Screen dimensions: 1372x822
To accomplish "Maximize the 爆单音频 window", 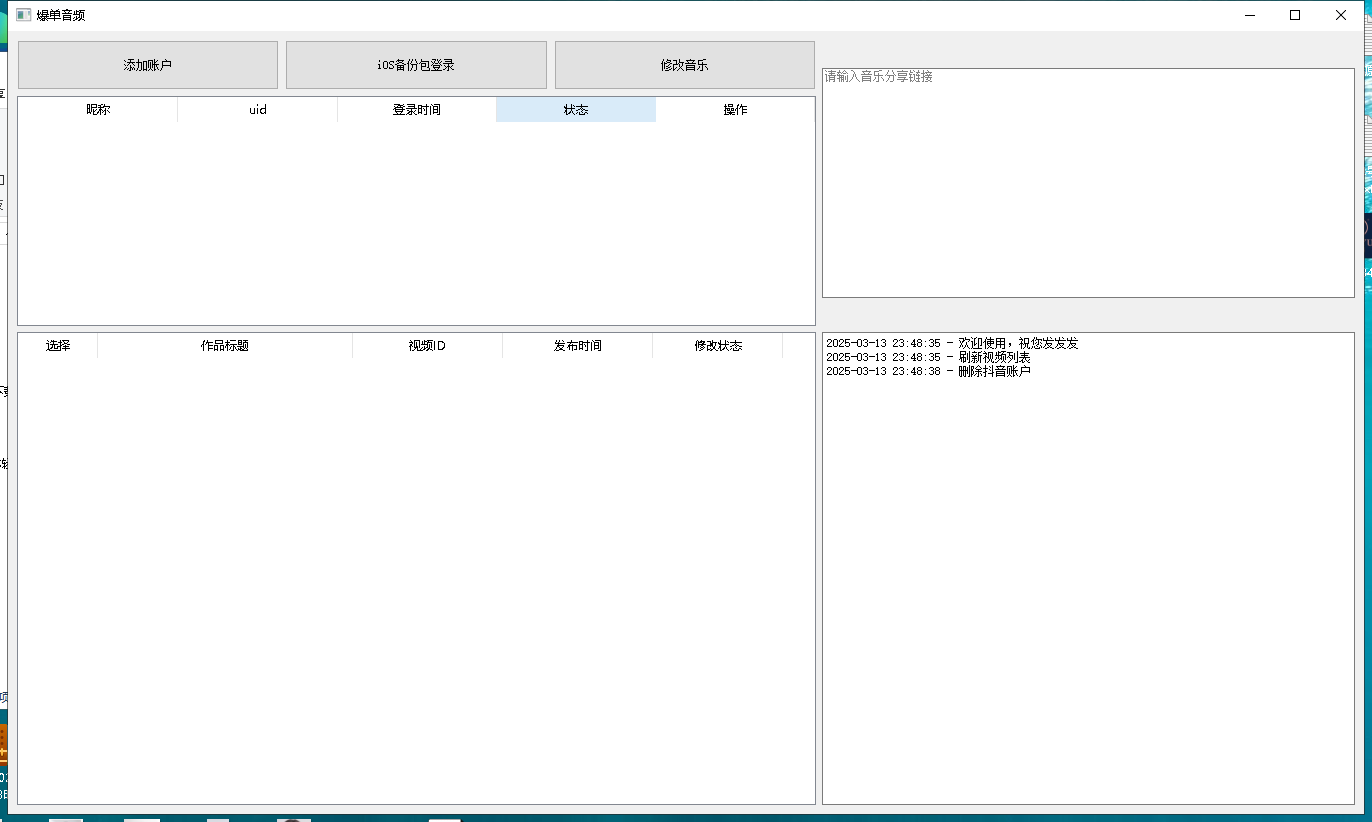I will (1295, 15).
